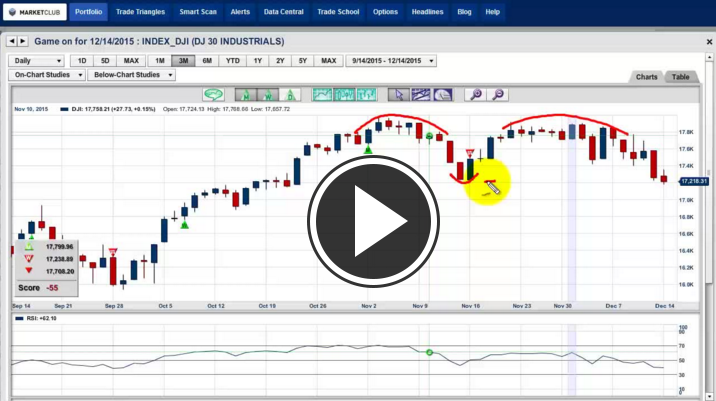The height and width of the screenshot is (401, 716).
Task: Select the 1Y time range
Action: pos(258,61)
